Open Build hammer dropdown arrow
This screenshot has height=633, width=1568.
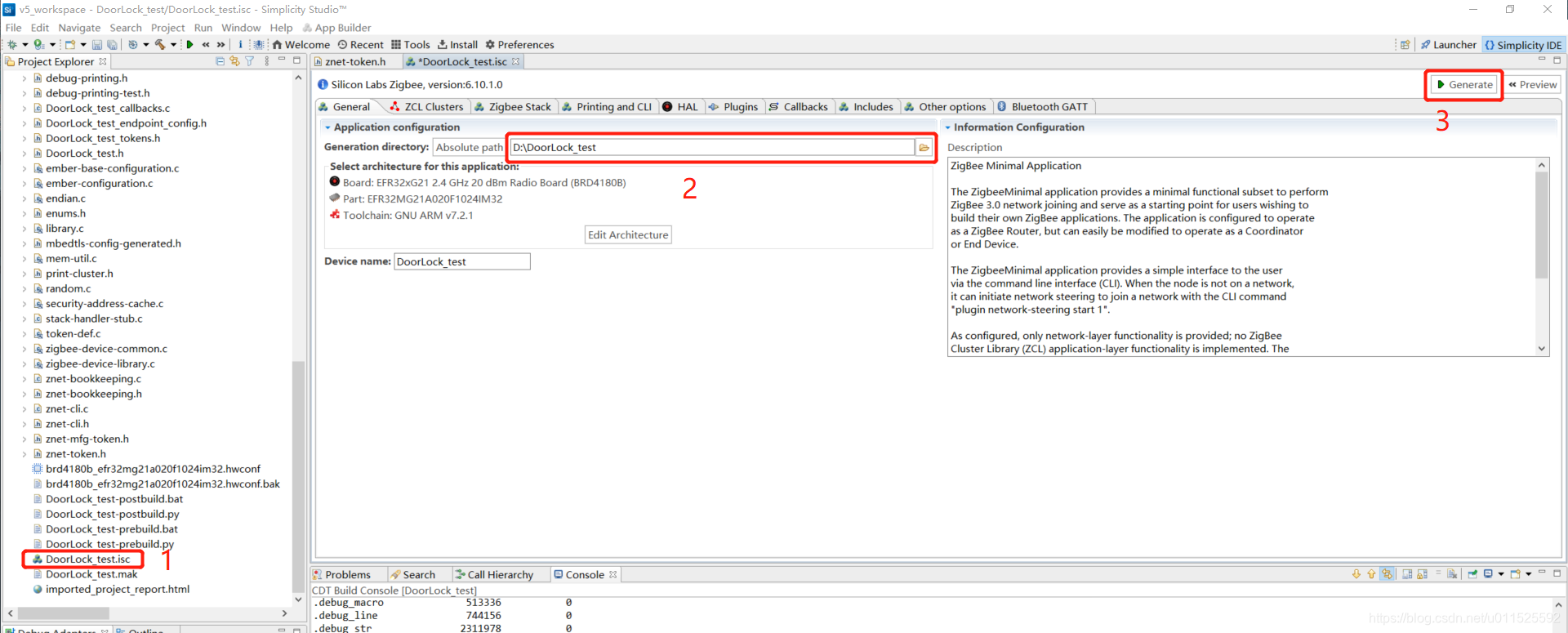point(173,45)
